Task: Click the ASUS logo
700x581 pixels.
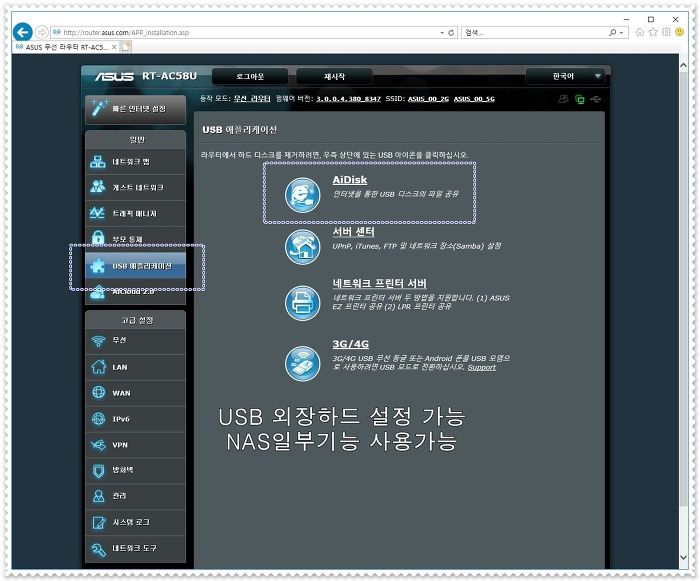Action: pos(114,76)
